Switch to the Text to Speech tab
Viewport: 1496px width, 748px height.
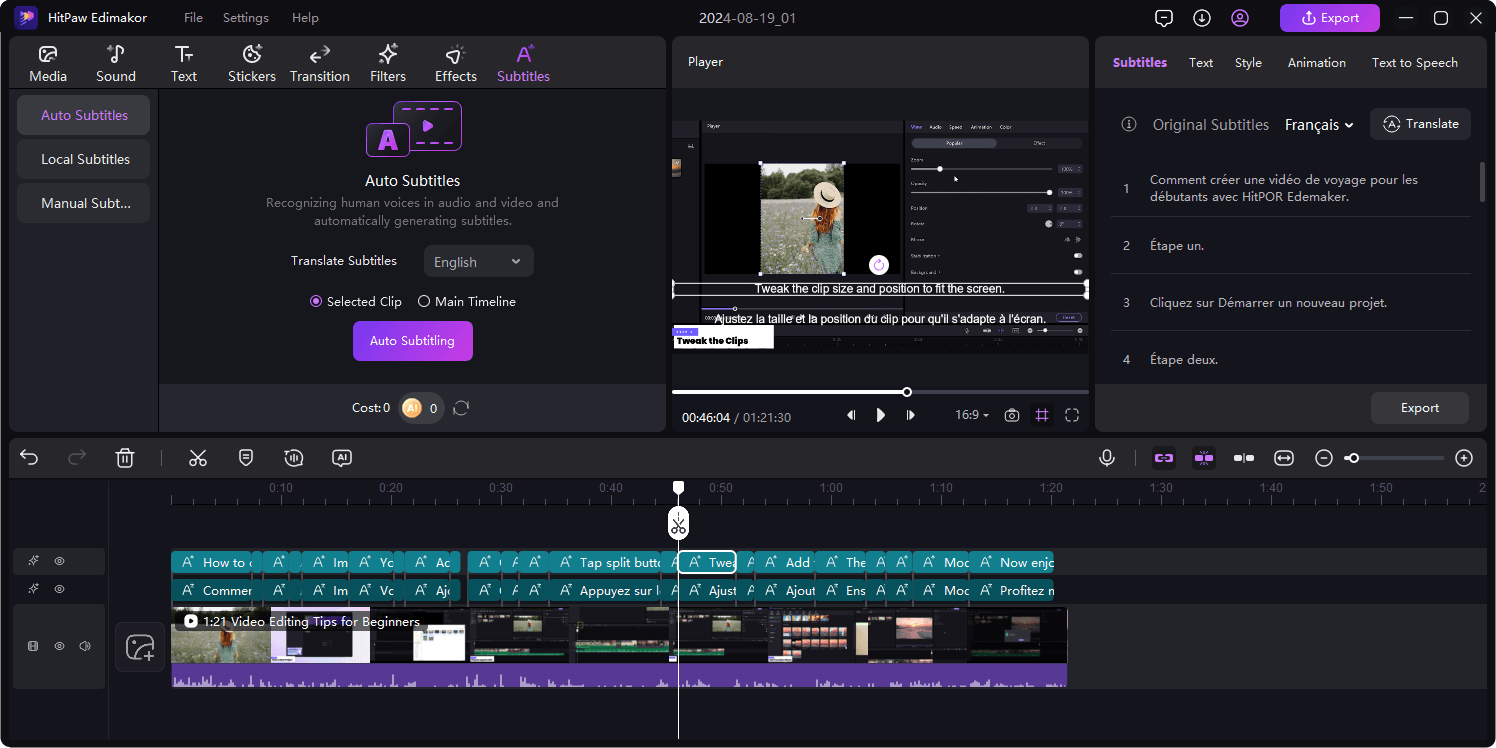tap(1415, 62)
